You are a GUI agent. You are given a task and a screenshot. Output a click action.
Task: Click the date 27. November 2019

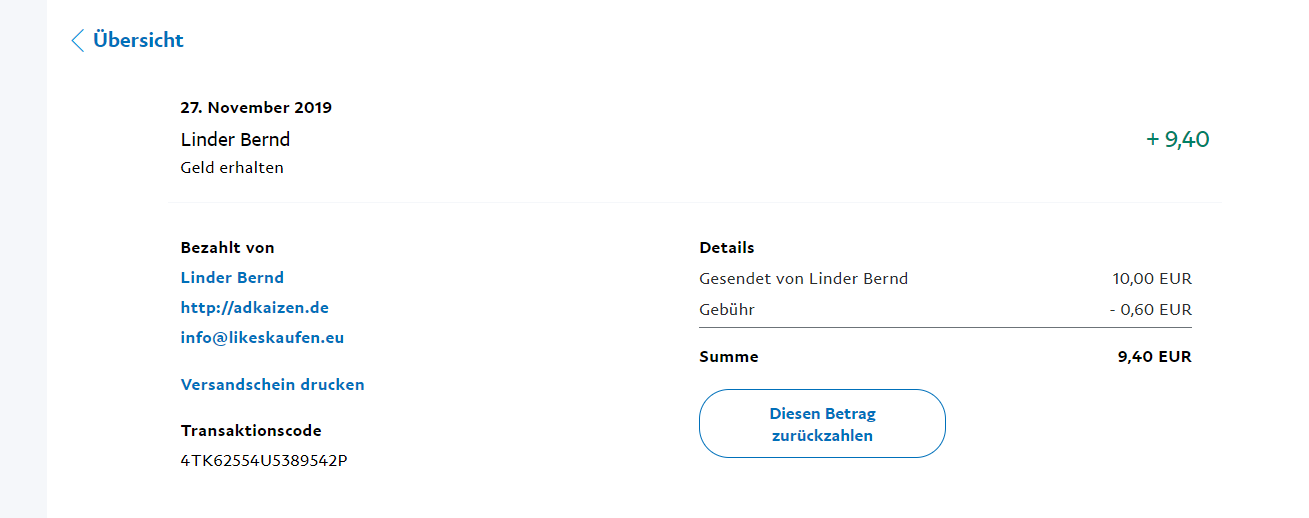pyautogui.click(x=256, y=108)
